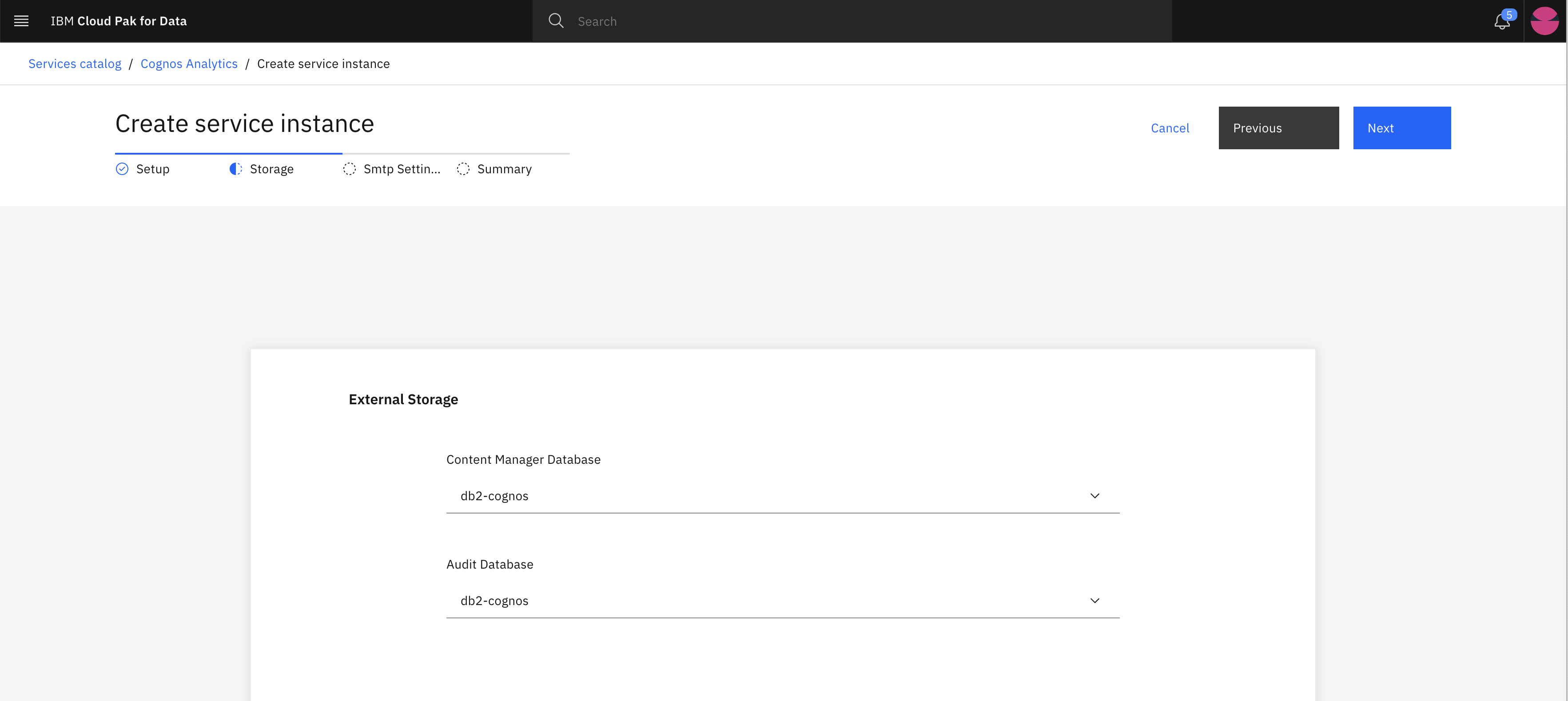Select the Smtp Settin... step label
1568x701 pixels.
[x=402, y=169]
